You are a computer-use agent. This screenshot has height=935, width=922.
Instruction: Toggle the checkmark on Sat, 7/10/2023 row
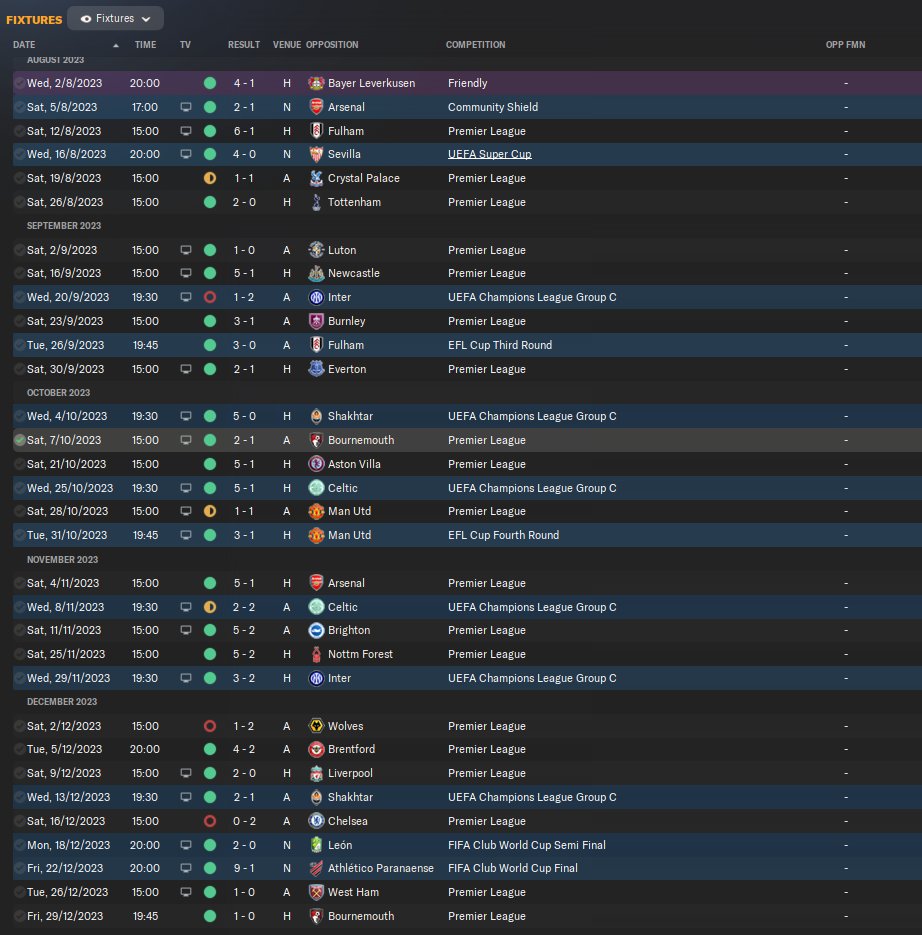(x=20, y=440)
